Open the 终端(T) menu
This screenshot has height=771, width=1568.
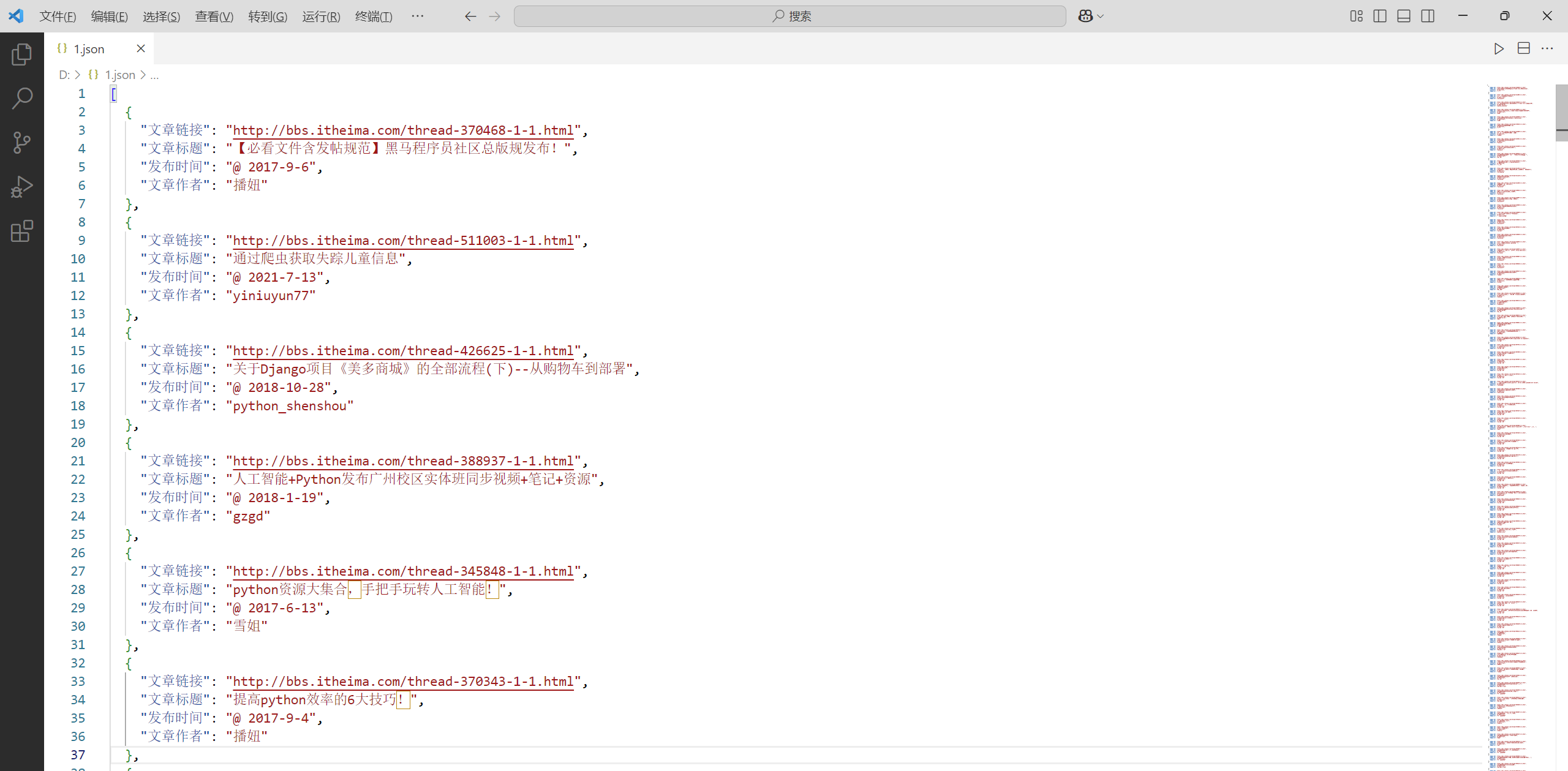[373, 17]
